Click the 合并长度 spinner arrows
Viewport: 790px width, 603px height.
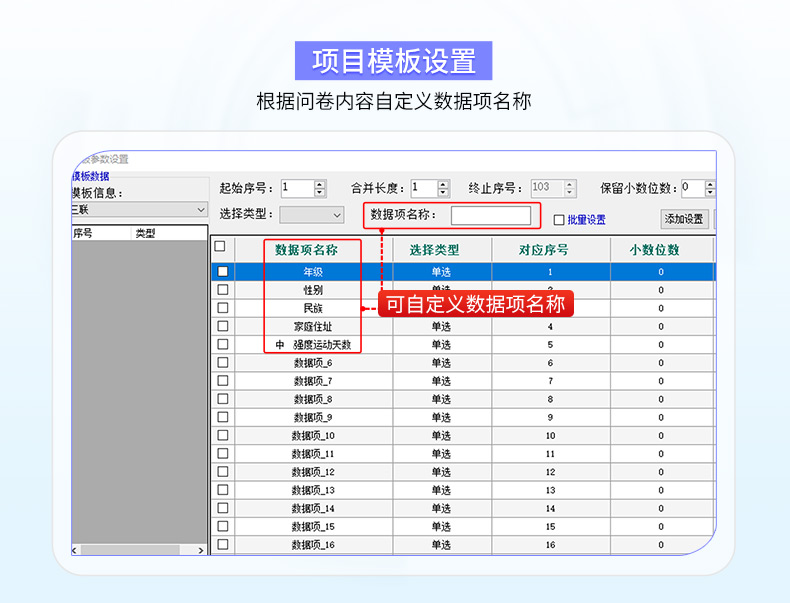coord(443,188)
